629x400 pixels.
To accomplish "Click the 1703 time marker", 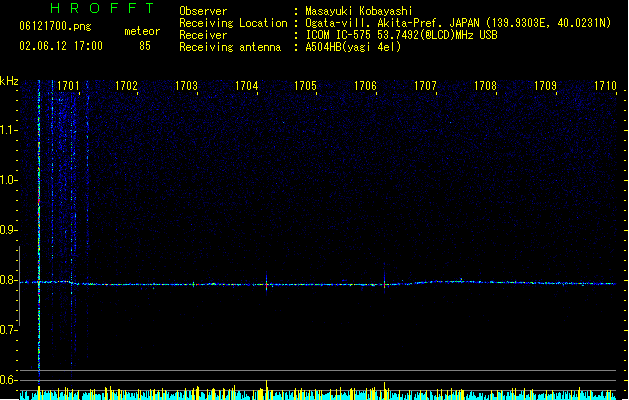I will pyautogui.click(x=187, y=86).
